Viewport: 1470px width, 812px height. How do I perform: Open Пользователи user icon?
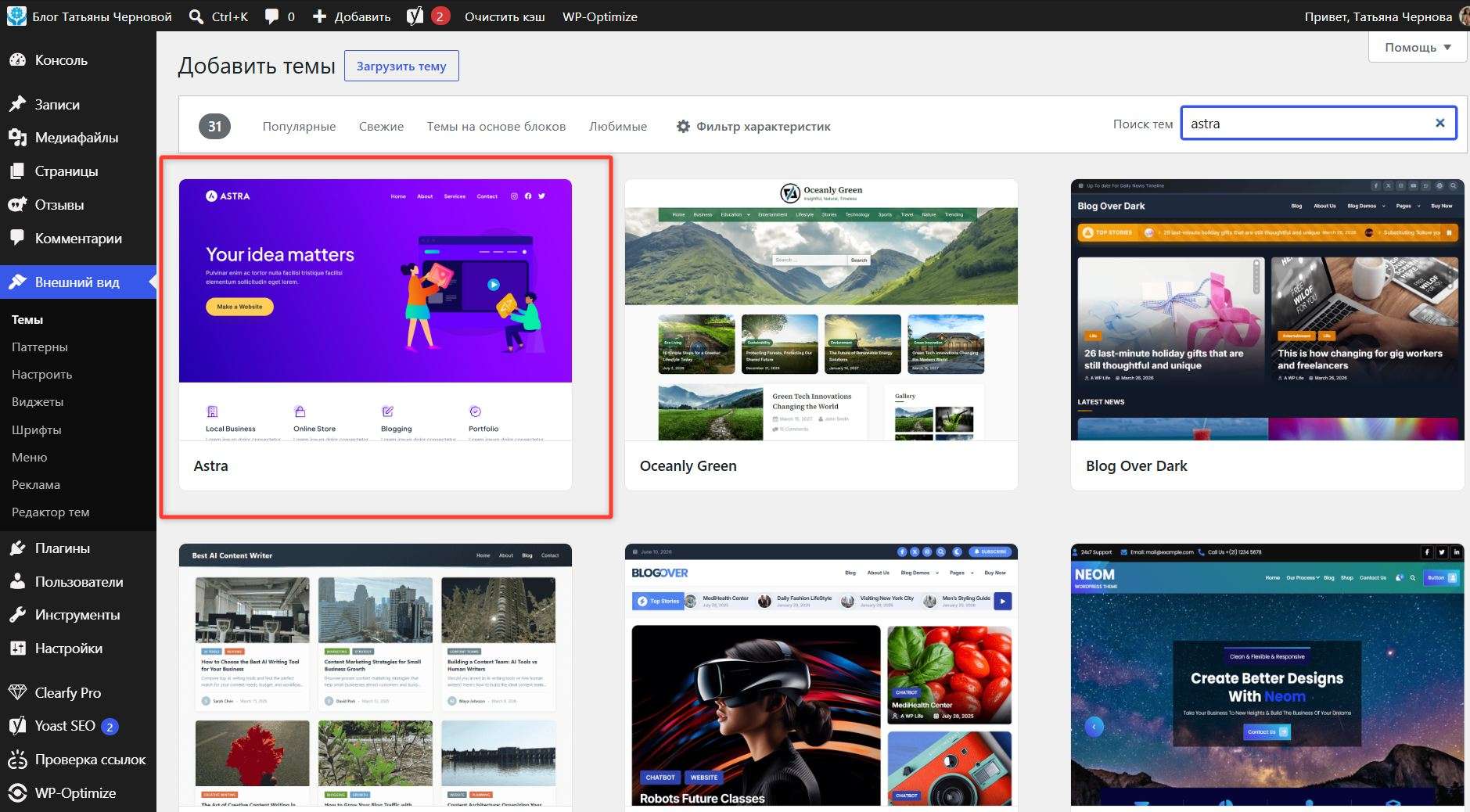pyautogui.click(x=17, y=581)
